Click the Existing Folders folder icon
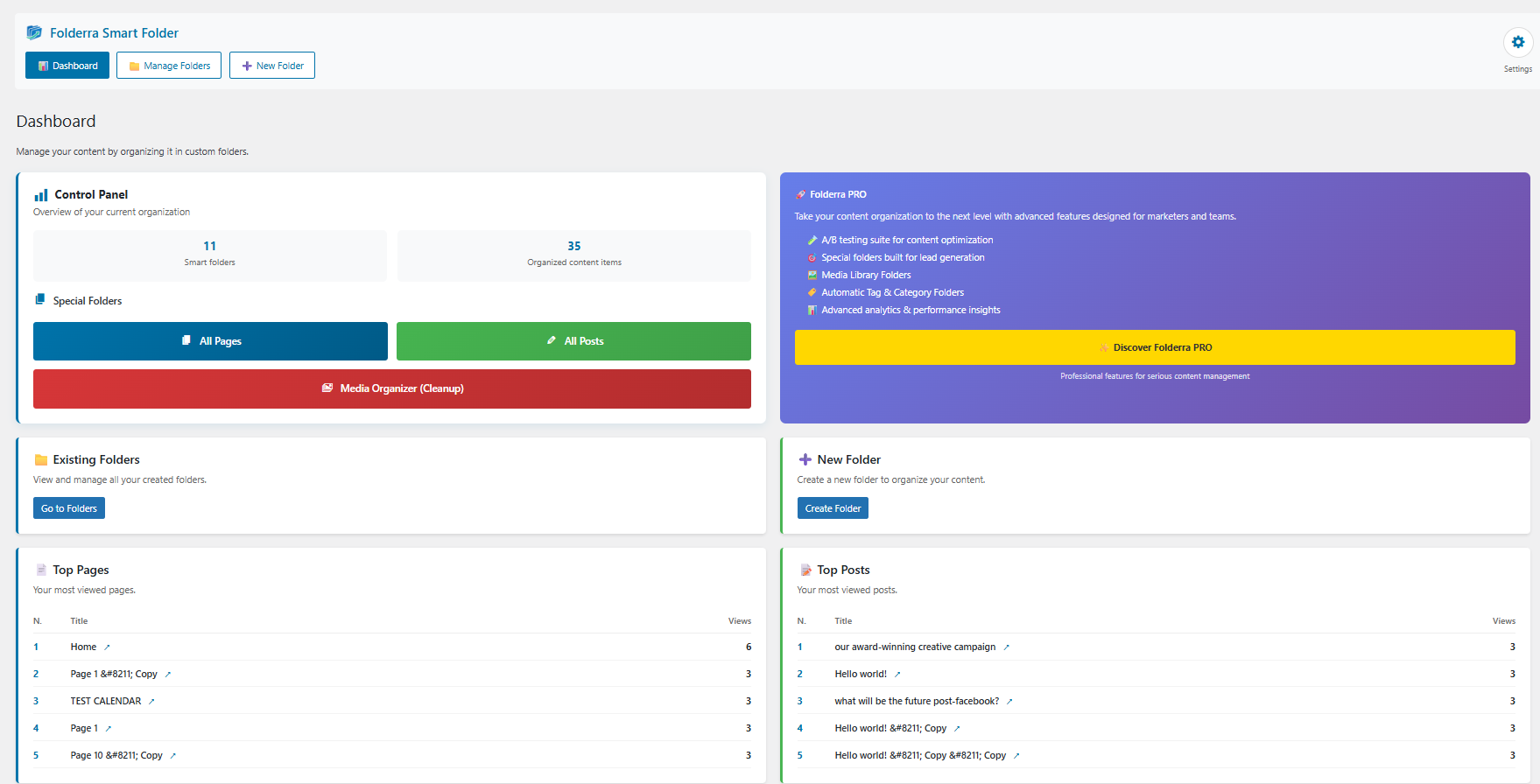The height and width of the screenshot is (784, 1540). [41, 459]
